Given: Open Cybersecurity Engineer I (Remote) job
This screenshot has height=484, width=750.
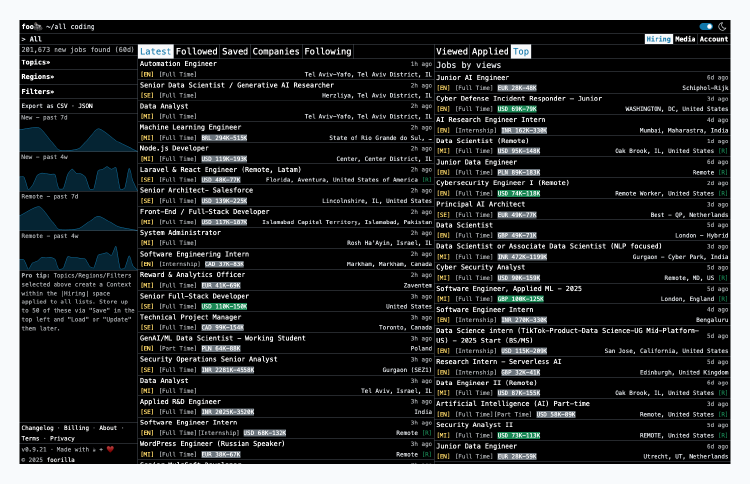Looking at the screenshot, I should point(503,183).
